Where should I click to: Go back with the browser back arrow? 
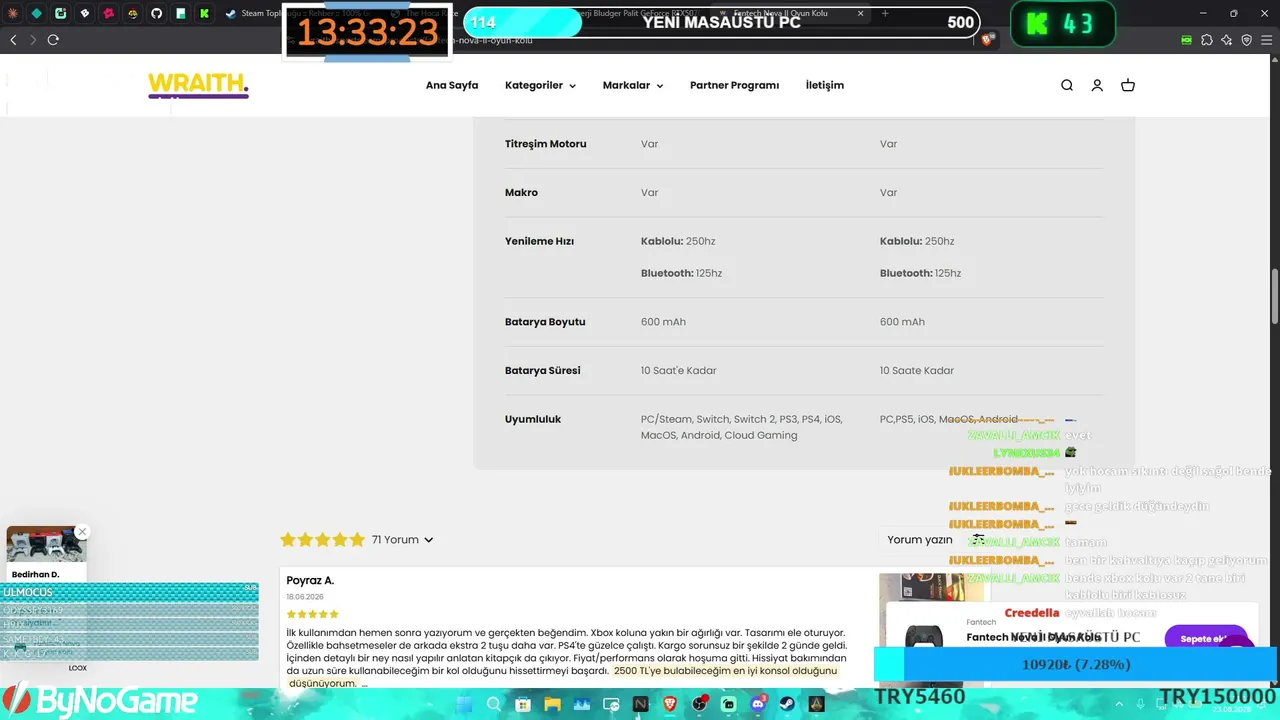tap(13, 40)
